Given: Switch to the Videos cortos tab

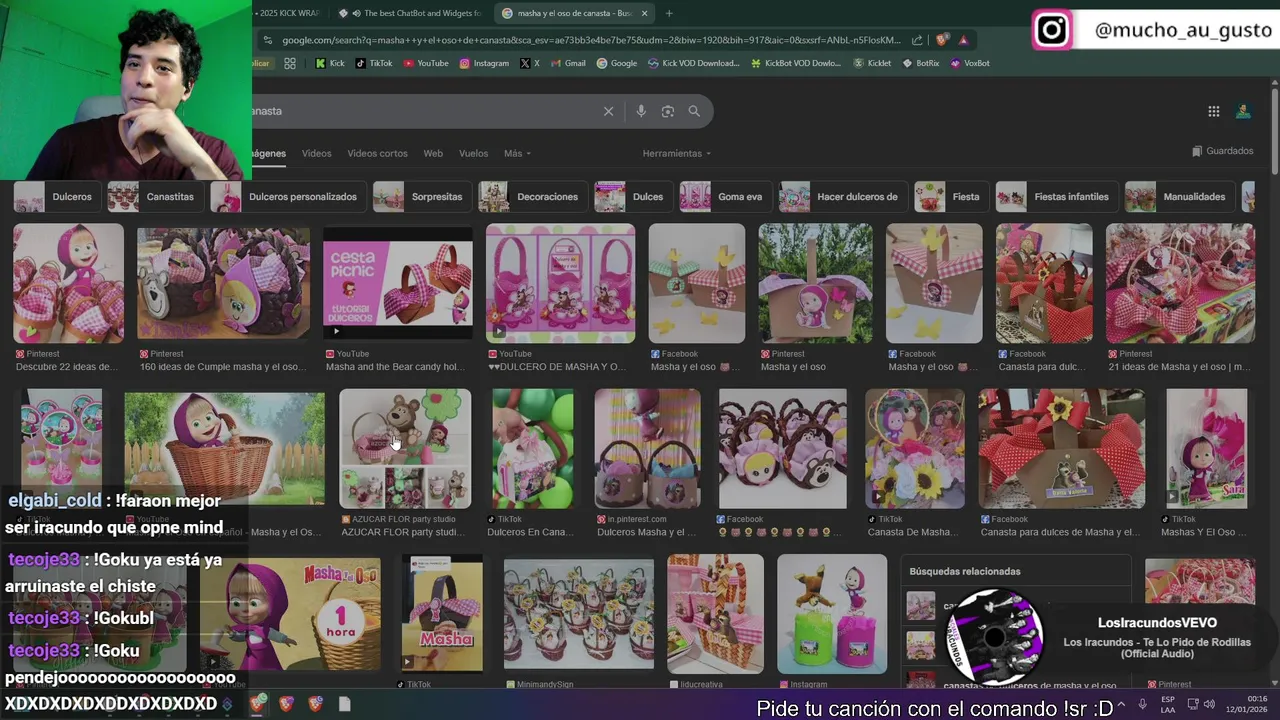Looking at the screenshot, I should (x=377, y=153).
